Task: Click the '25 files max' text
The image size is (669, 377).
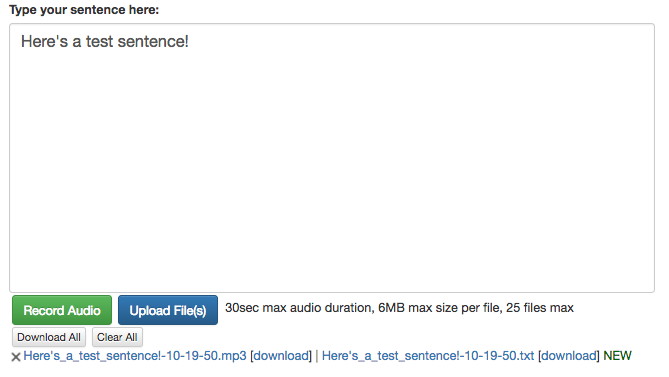Action: tap(540, 308)
